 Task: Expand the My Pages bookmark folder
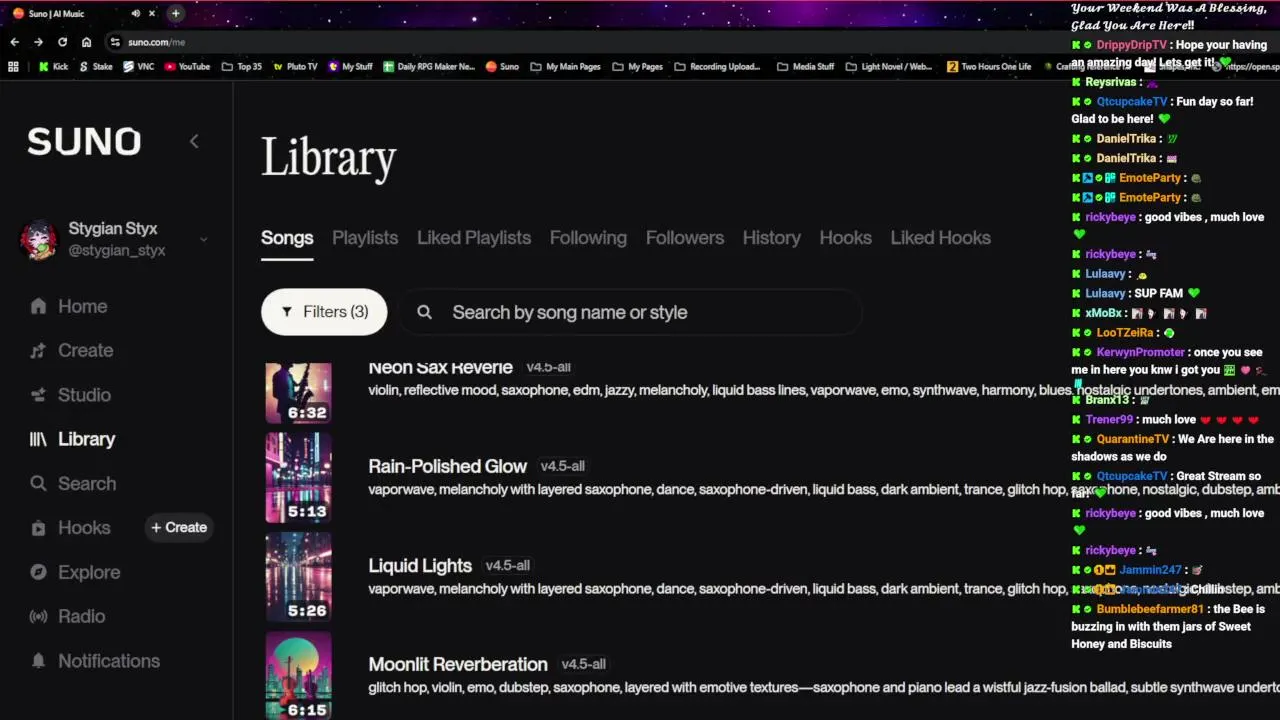coord(637,67)
